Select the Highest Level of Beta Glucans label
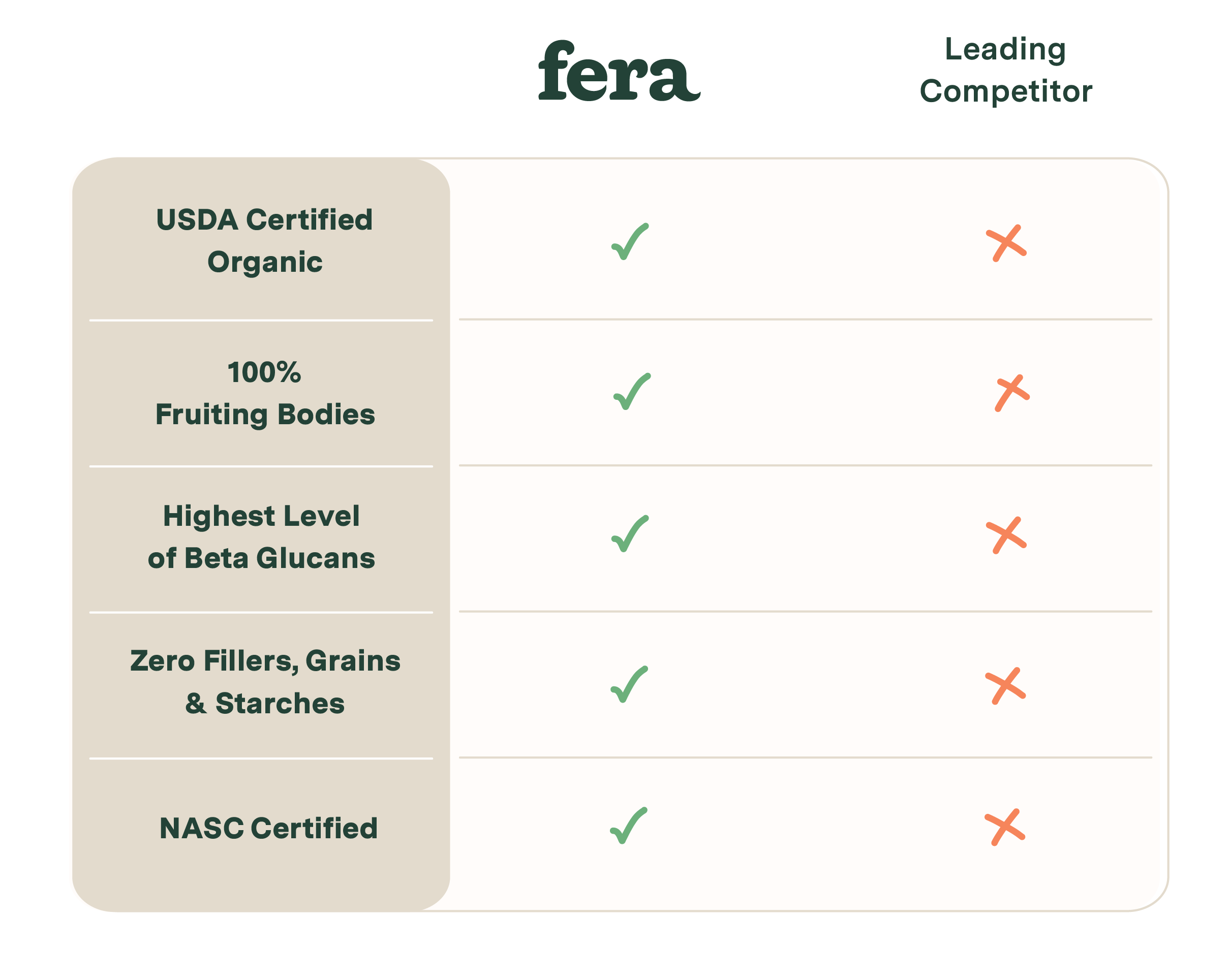The image size is (1229, 980). tap(261, 536)
